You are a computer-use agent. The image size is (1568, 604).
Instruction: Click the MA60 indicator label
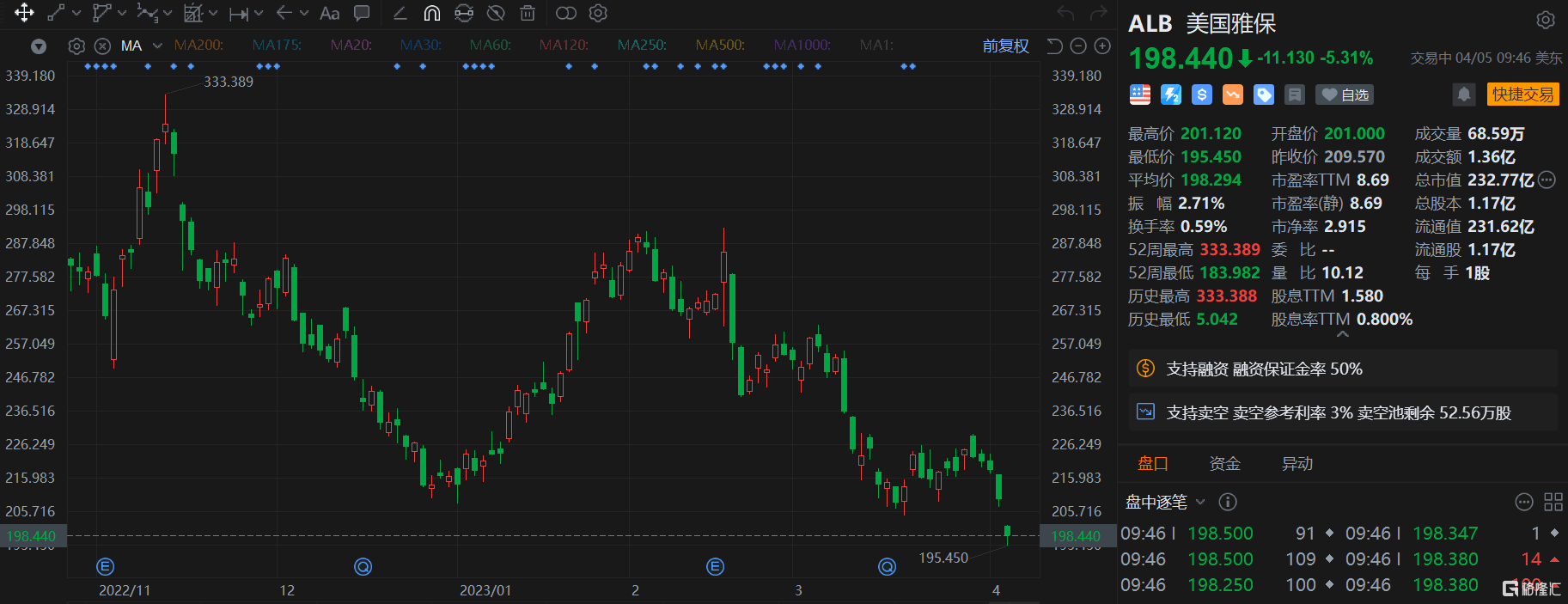pos(491,46)
